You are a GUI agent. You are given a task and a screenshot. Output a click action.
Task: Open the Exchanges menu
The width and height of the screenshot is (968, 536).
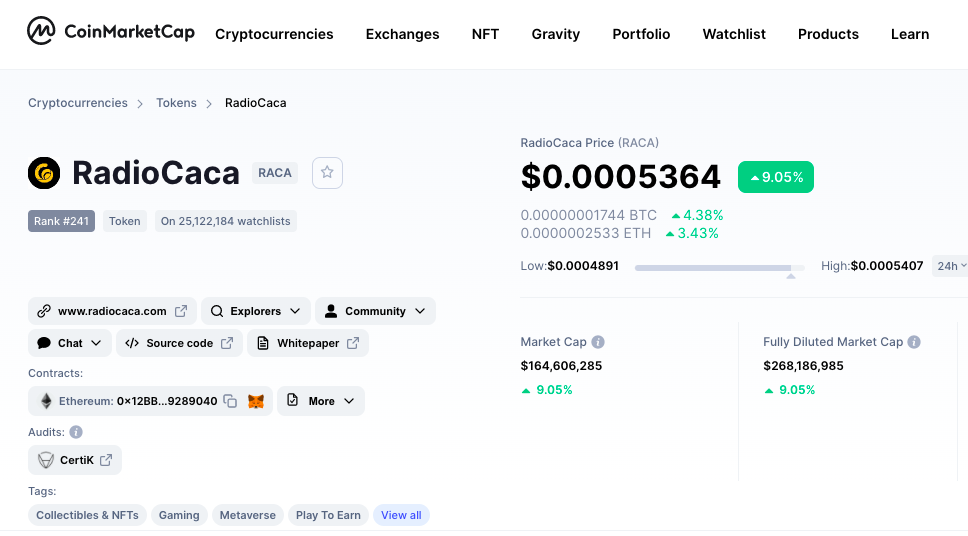pos(403,34)
